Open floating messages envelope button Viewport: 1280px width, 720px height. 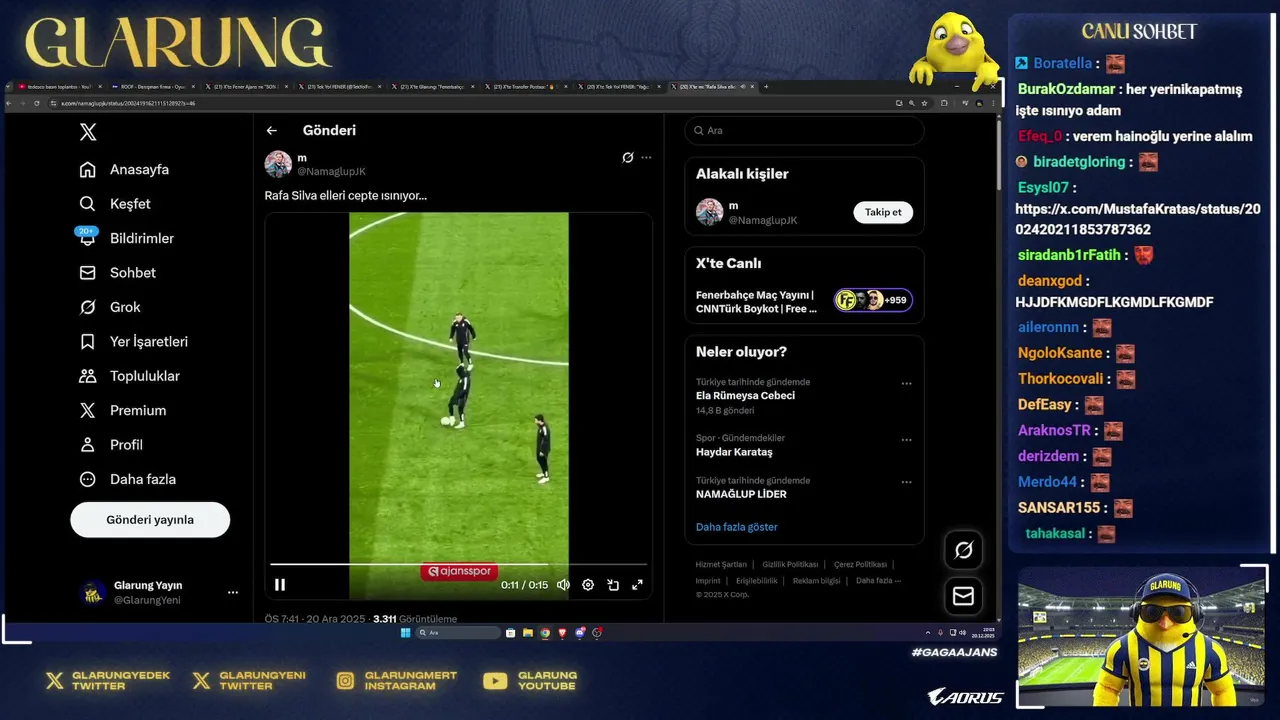pyautogui.click(x=963, y=596)
